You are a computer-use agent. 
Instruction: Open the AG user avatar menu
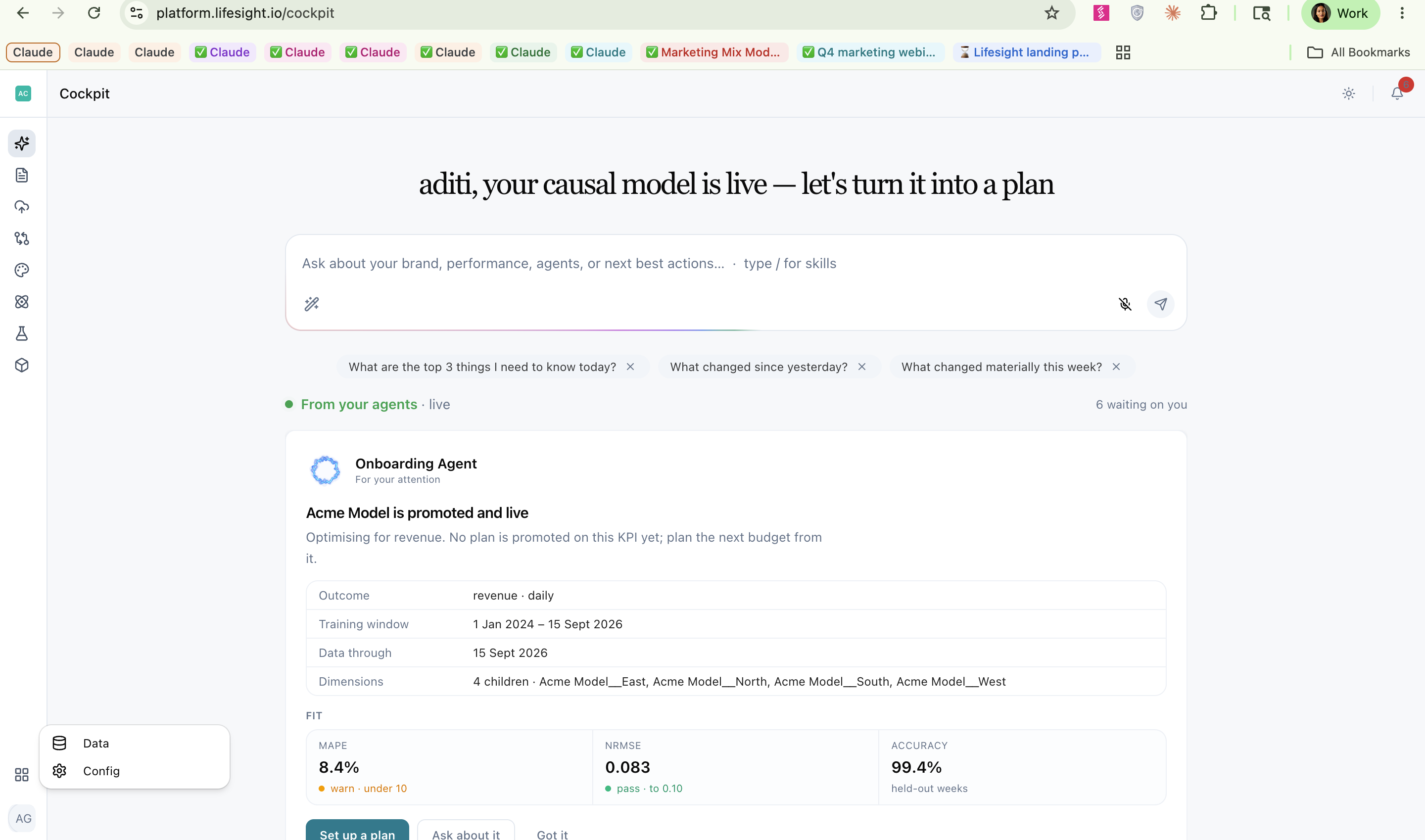(23, 819)
